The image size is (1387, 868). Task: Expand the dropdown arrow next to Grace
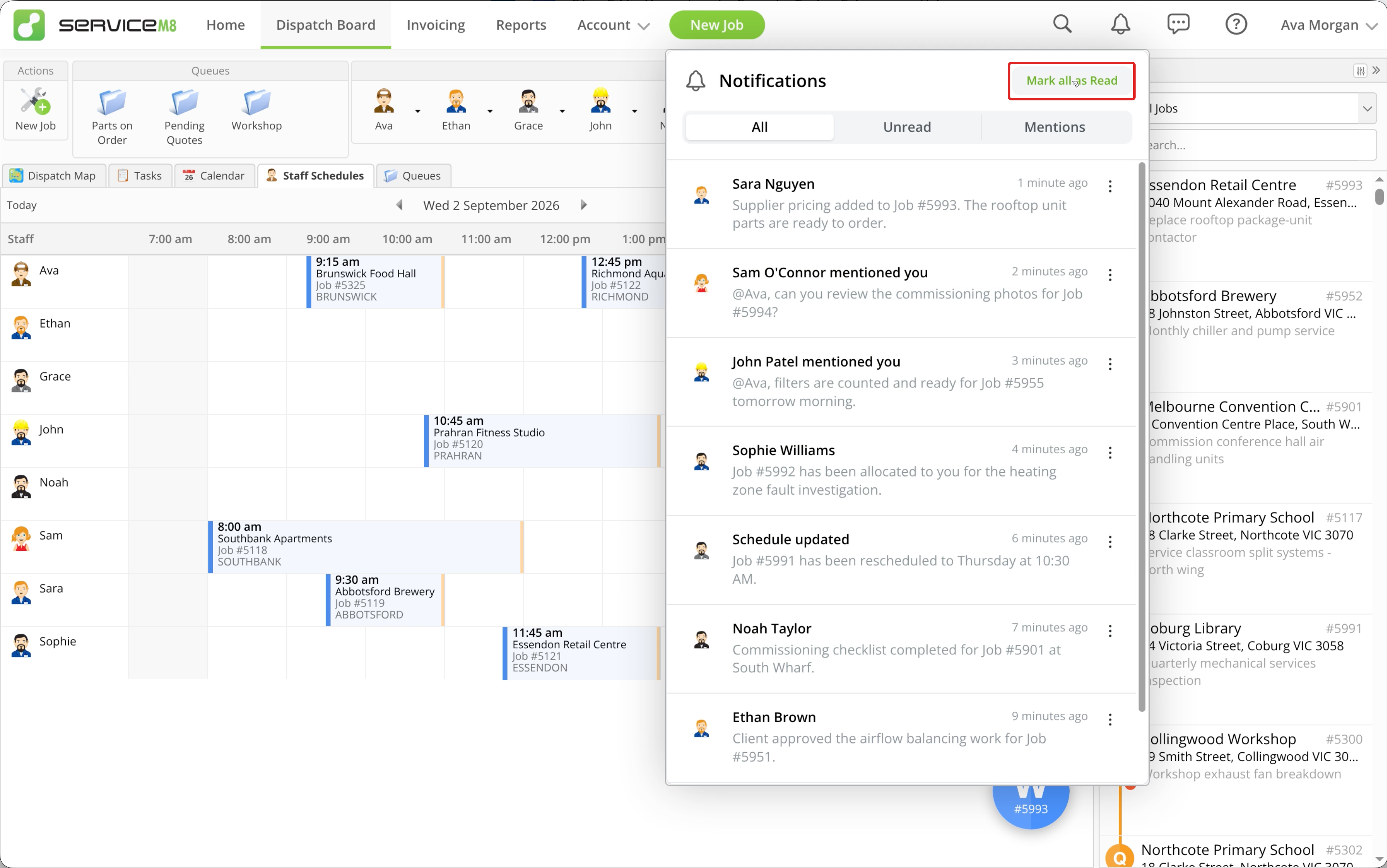tap(562, 111)
